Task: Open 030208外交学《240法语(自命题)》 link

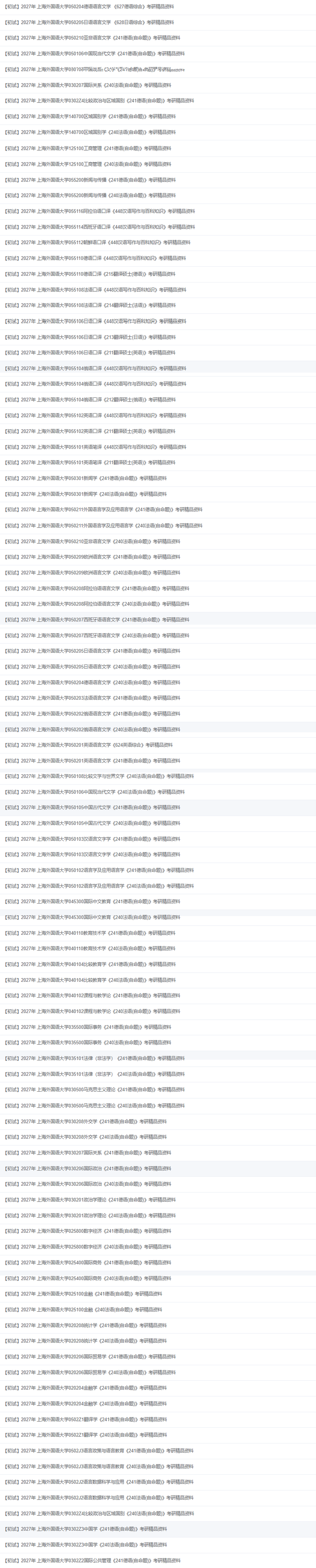Action: tap(85, 1137)
